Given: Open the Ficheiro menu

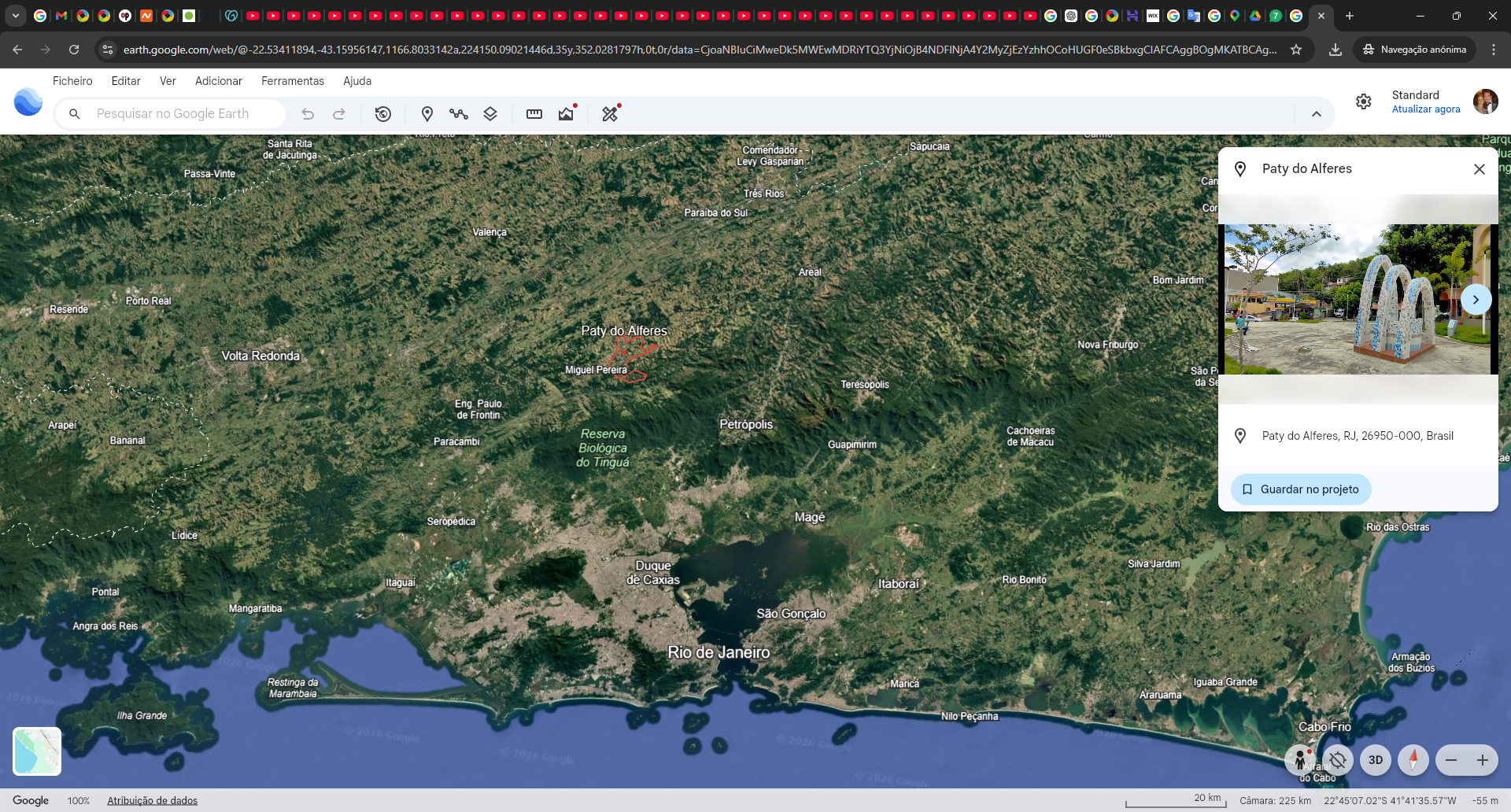Looking at the screenshot, I should 72,81.
